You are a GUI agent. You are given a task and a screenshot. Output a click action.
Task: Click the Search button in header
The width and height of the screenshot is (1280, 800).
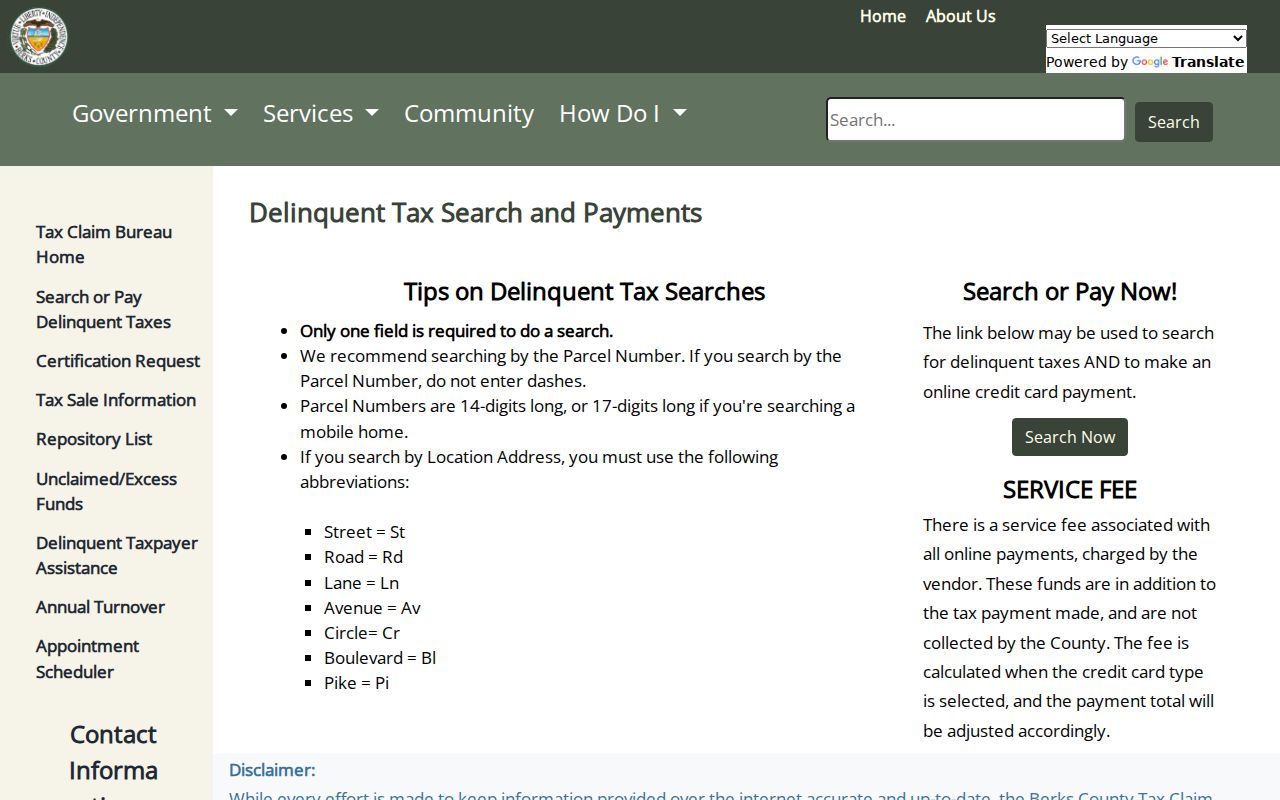tap(1173, 122)
